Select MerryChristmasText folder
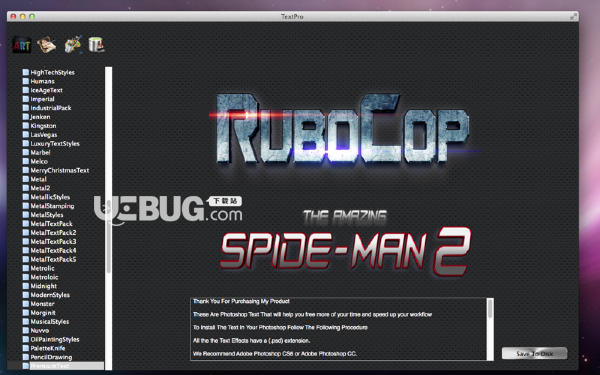 [56, 170]
